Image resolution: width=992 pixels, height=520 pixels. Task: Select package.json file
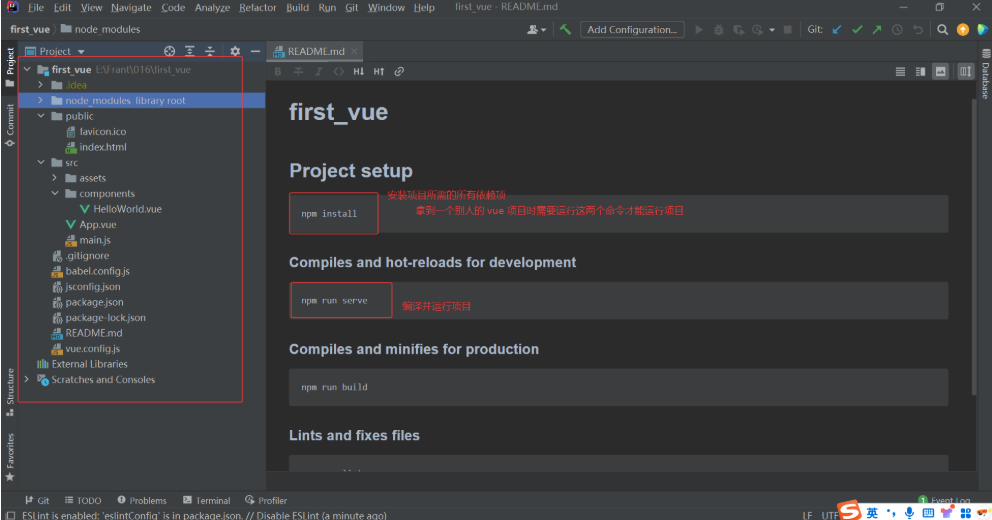pos(87,302)
